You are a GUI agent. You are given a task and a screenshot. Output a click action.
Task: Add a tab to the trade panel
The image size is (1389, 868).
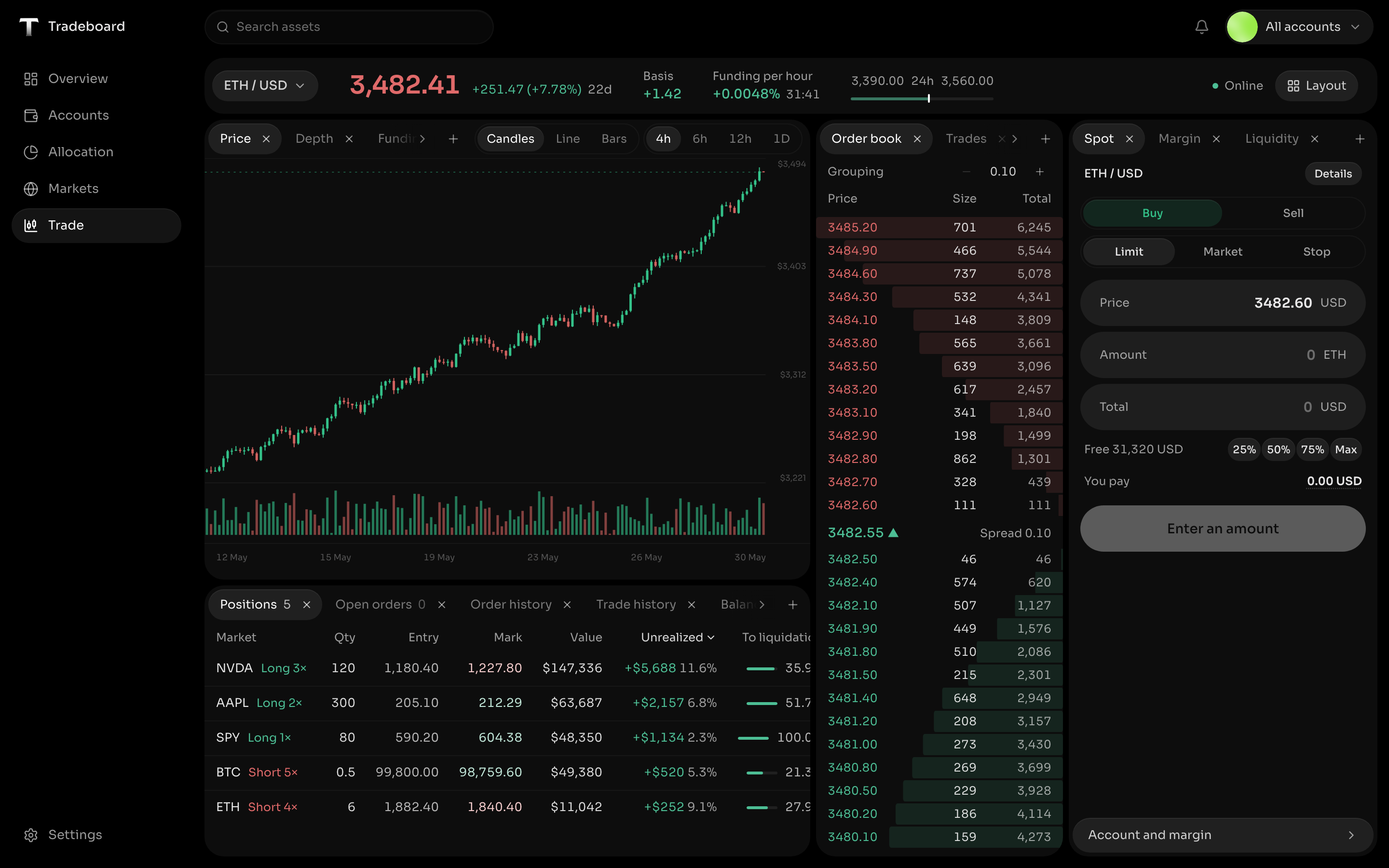(x=1360, y=139)
